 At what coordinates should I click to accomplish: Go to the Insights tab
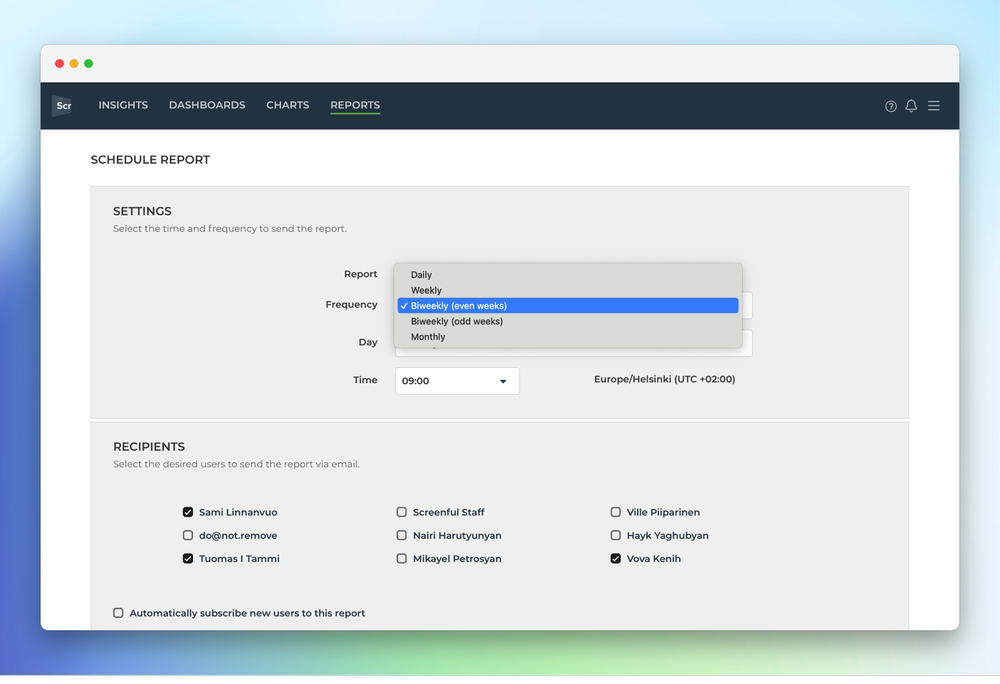(x=123, y=105)
